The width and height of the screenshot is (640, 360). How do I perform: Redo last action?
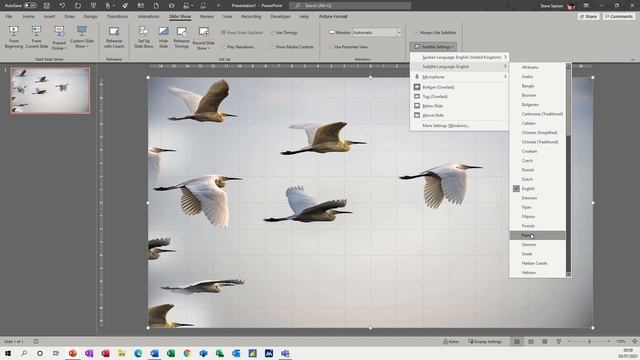point(78,5)
